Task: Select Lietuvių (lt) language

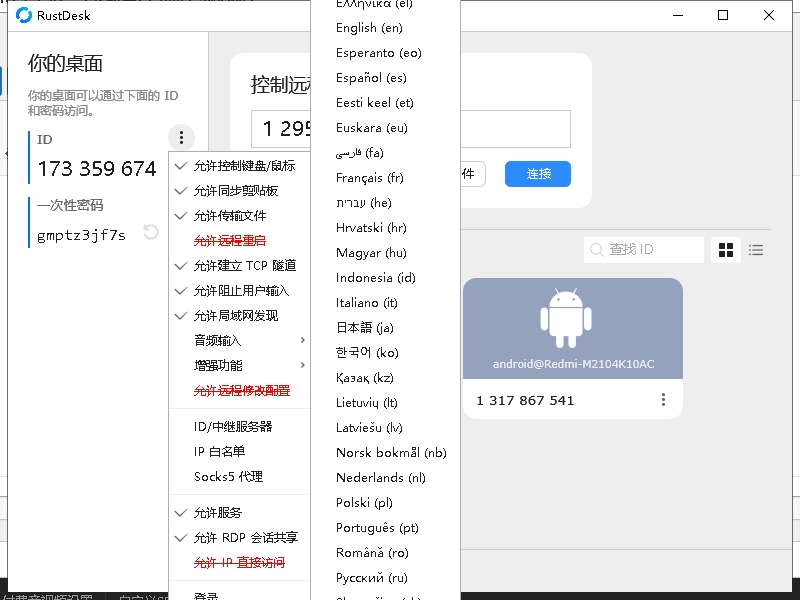Action: pyautogui.click(x=386, y=403)
